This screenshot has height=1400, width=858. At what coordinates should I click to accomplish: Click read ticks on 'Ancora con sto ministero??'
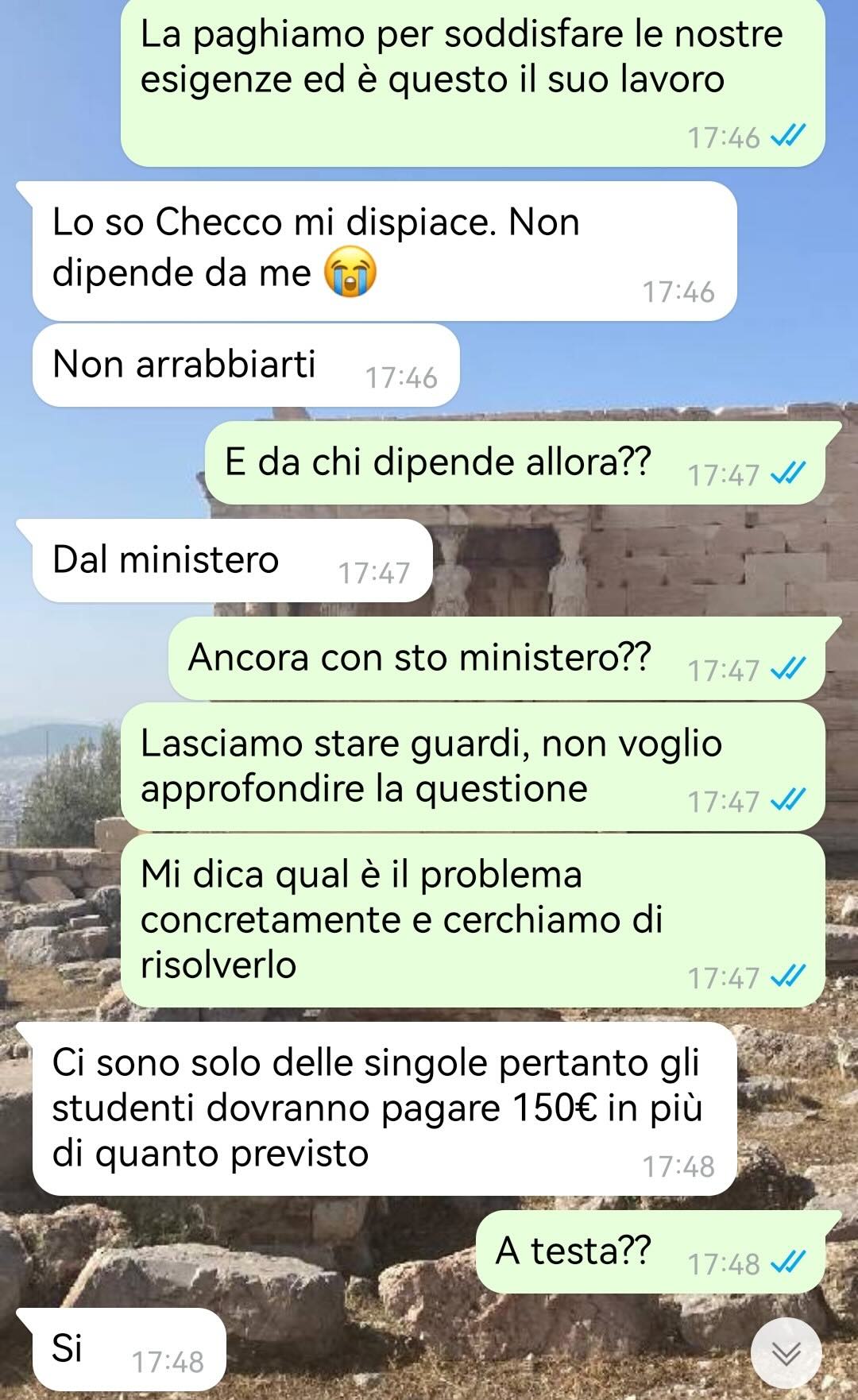[x=788, y=669]
